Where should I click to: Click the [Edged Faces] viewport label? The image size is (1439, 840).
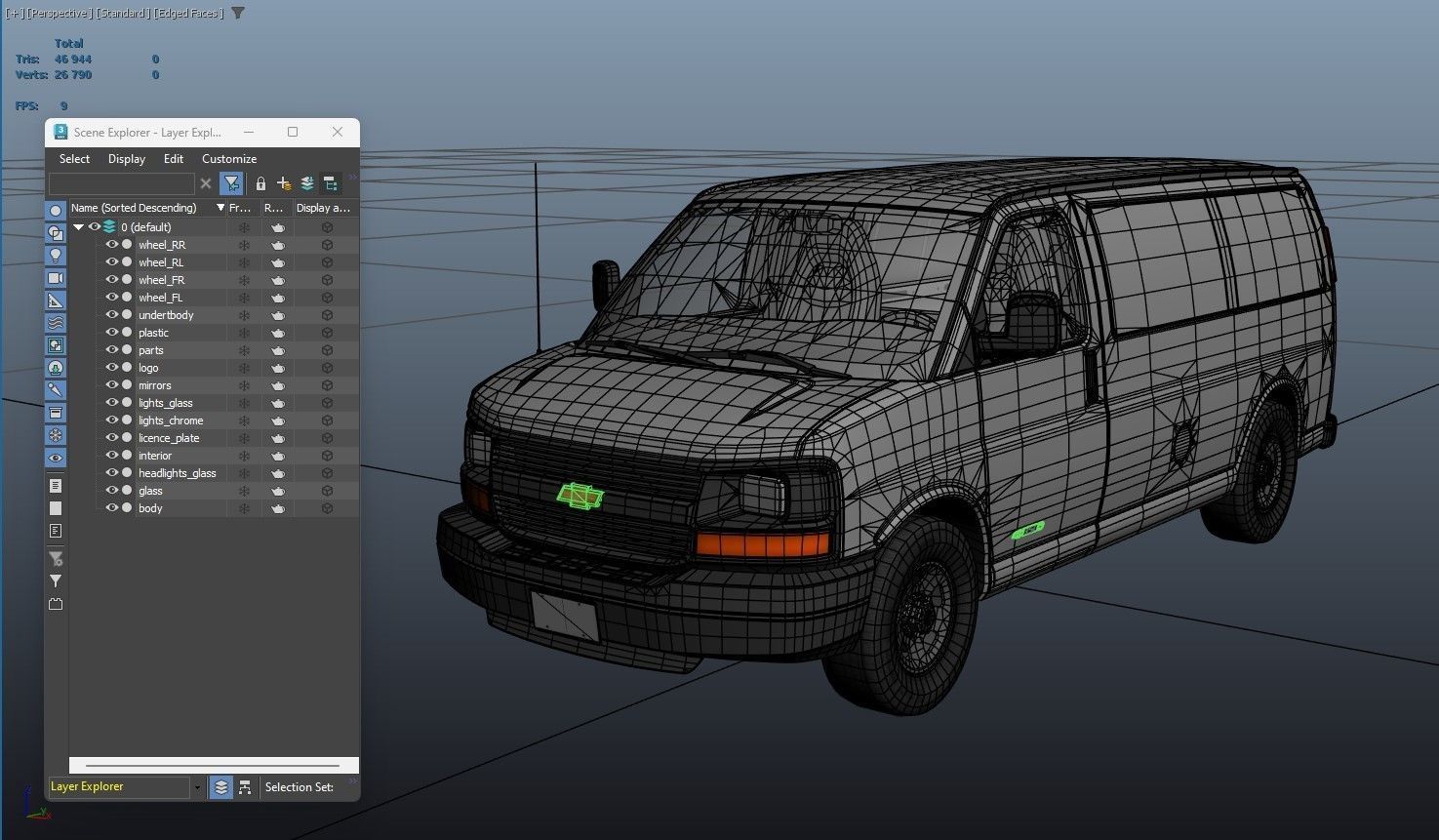191,14
